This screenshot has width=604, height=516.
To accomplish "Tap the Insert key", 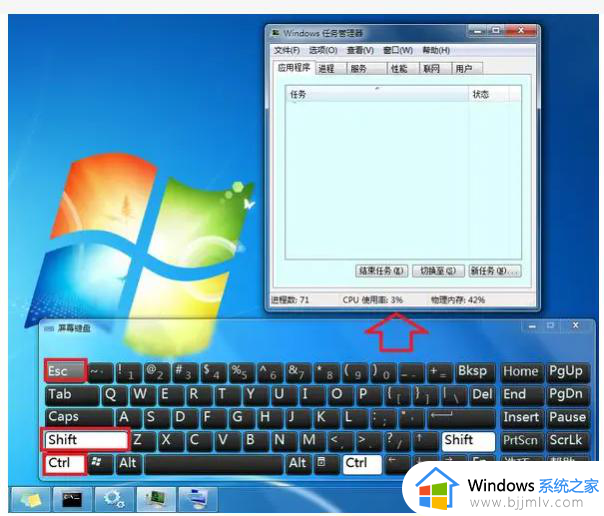I will [x=522, y=417].
